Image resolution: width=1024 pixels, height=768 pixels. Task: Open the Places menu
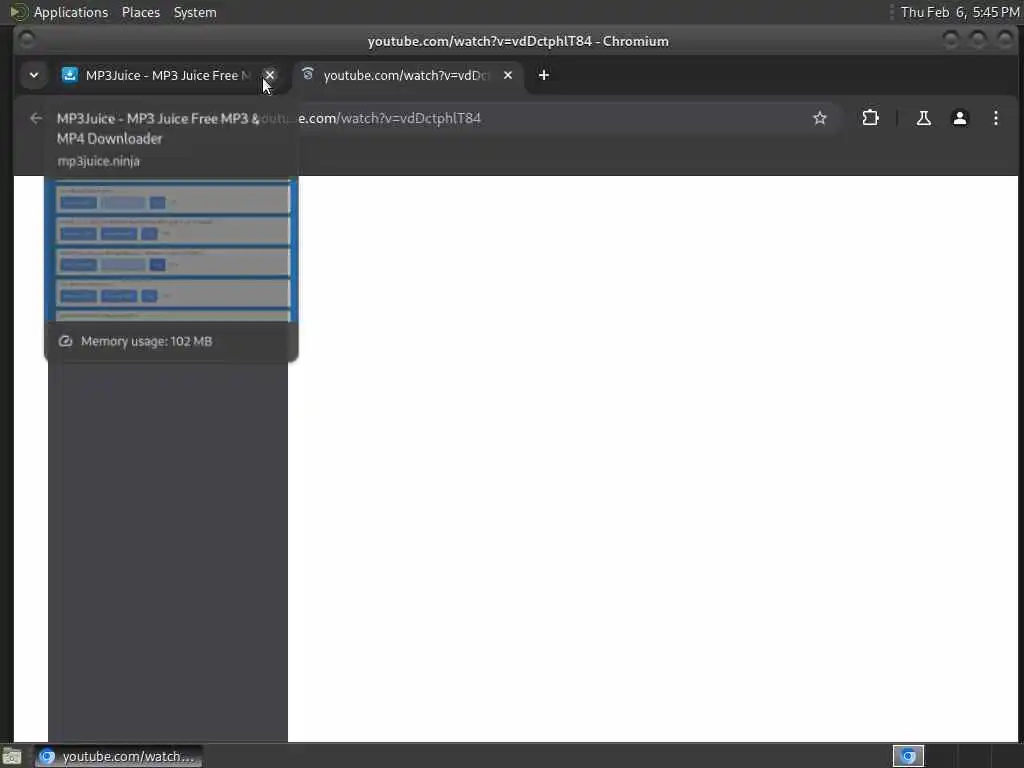pyautogui.click(x=141, y=12)
